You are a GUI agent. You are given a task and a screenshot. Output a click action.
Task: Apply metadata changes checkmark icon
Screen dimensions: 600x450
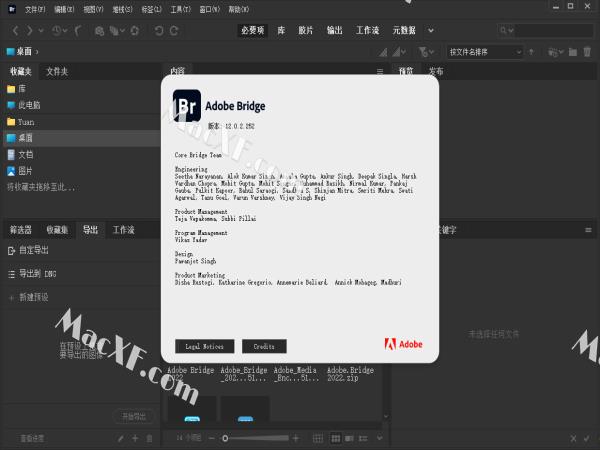pyautogui.click(x=587, y=439)
